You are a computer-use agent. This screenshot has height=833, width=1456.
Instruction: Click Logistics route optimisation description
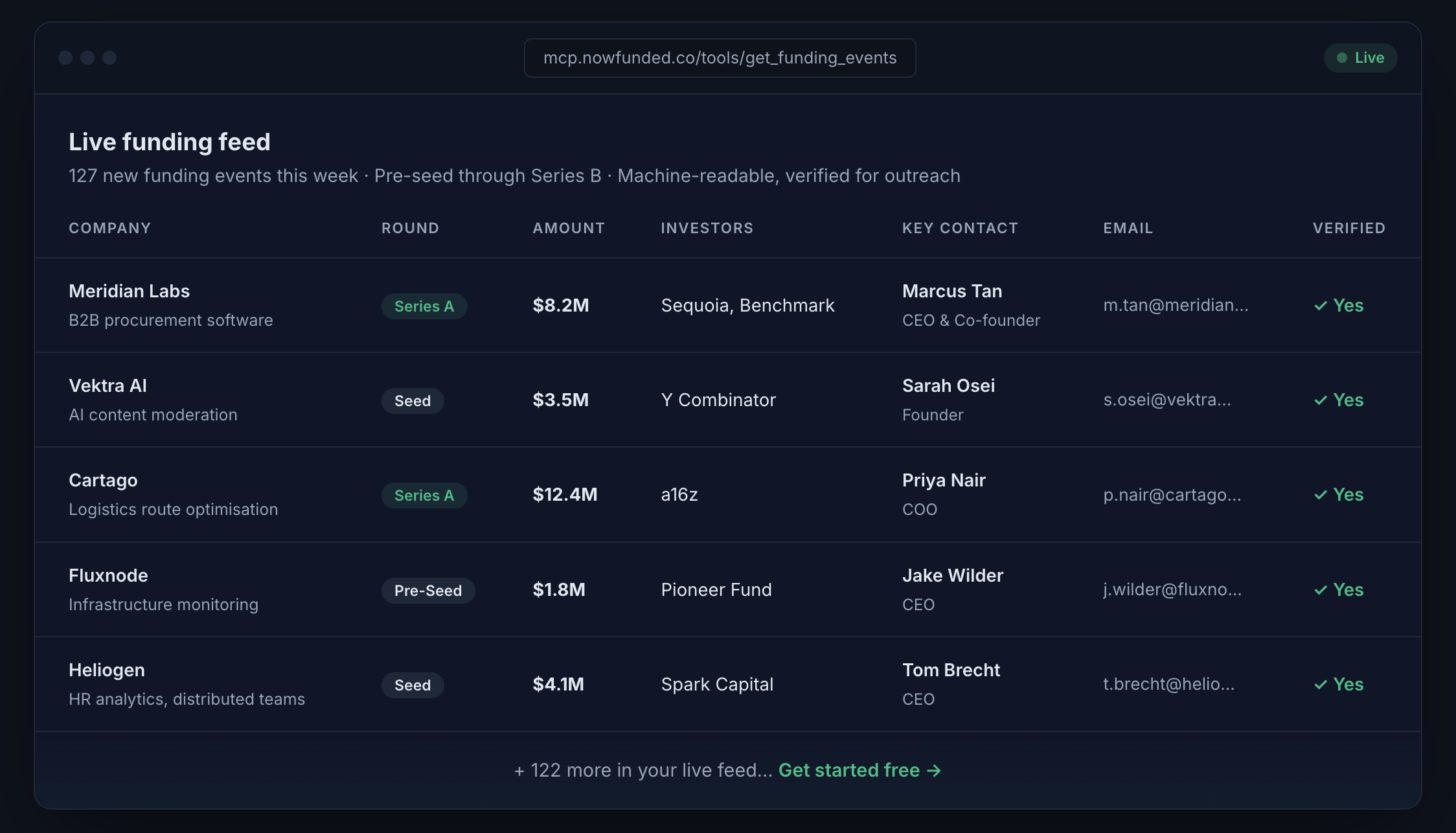pyautogui.click(x=173, y=509)
